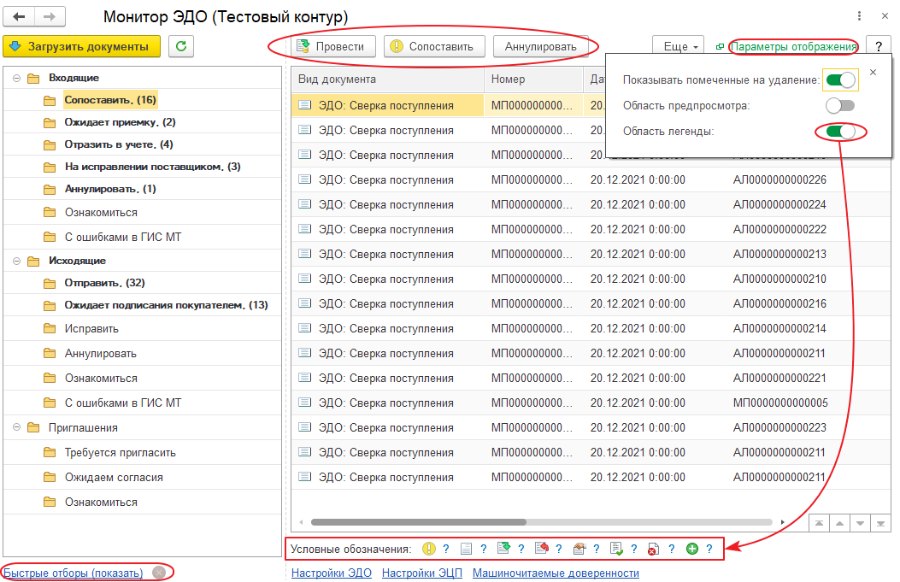
Task: Click the red-cross document icon in the legend
Action: [653, 549]
